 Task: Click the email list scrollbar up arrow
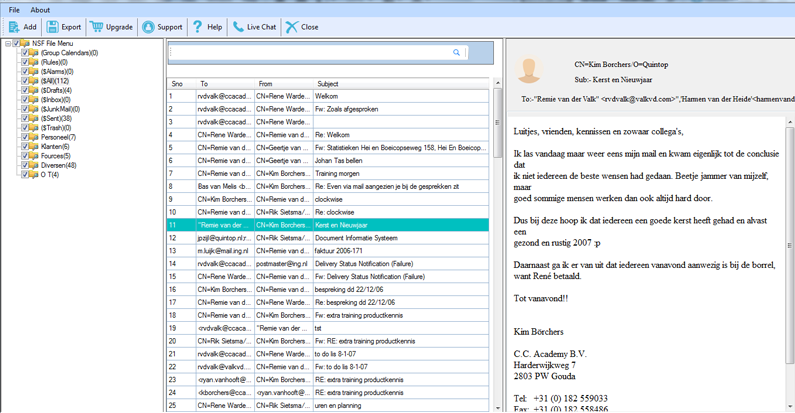(x=497, y=83)
